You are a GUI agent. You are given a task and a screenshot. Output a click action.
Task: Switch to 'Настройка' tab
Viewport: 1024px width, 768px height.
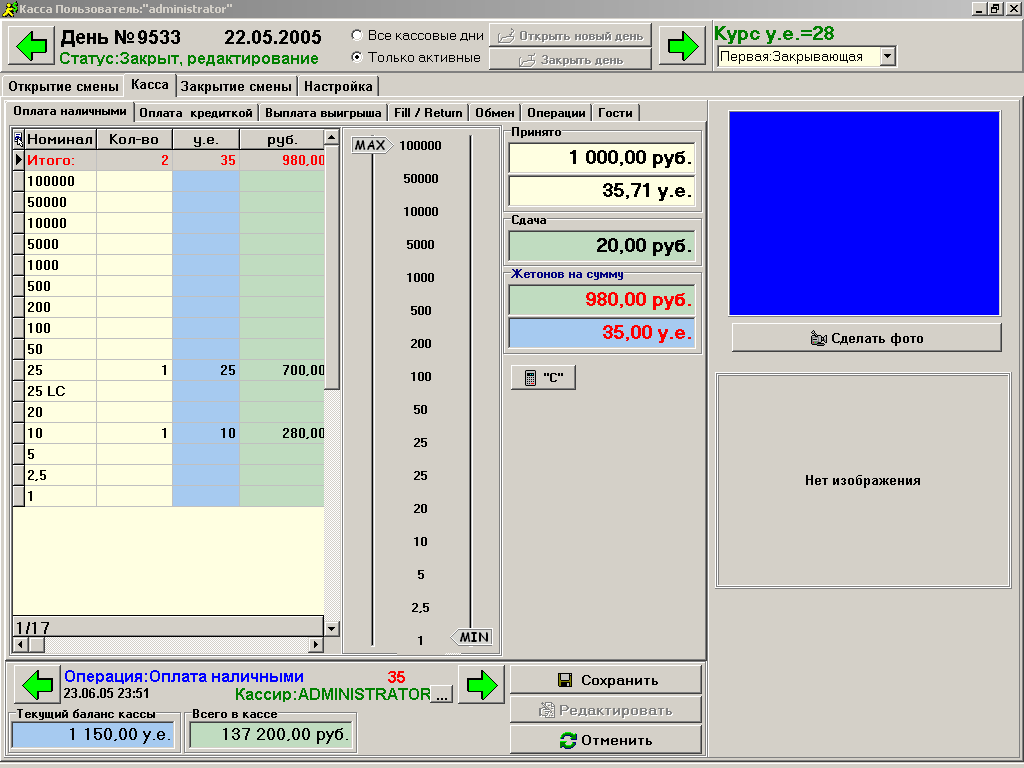click(338, 86)
